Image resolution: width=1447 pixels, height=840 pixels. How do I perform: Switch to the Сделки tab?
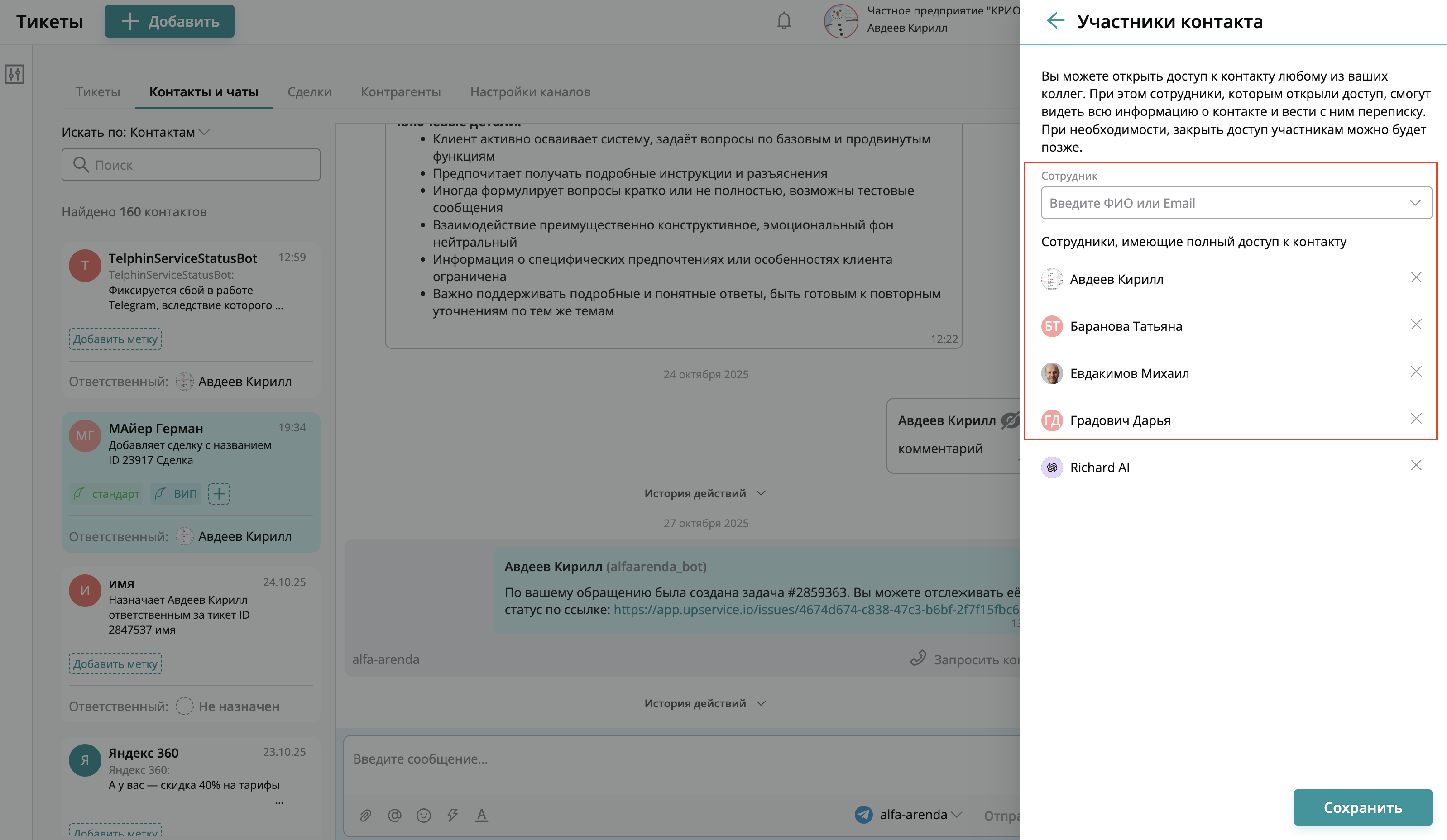[x=309, y=92]
